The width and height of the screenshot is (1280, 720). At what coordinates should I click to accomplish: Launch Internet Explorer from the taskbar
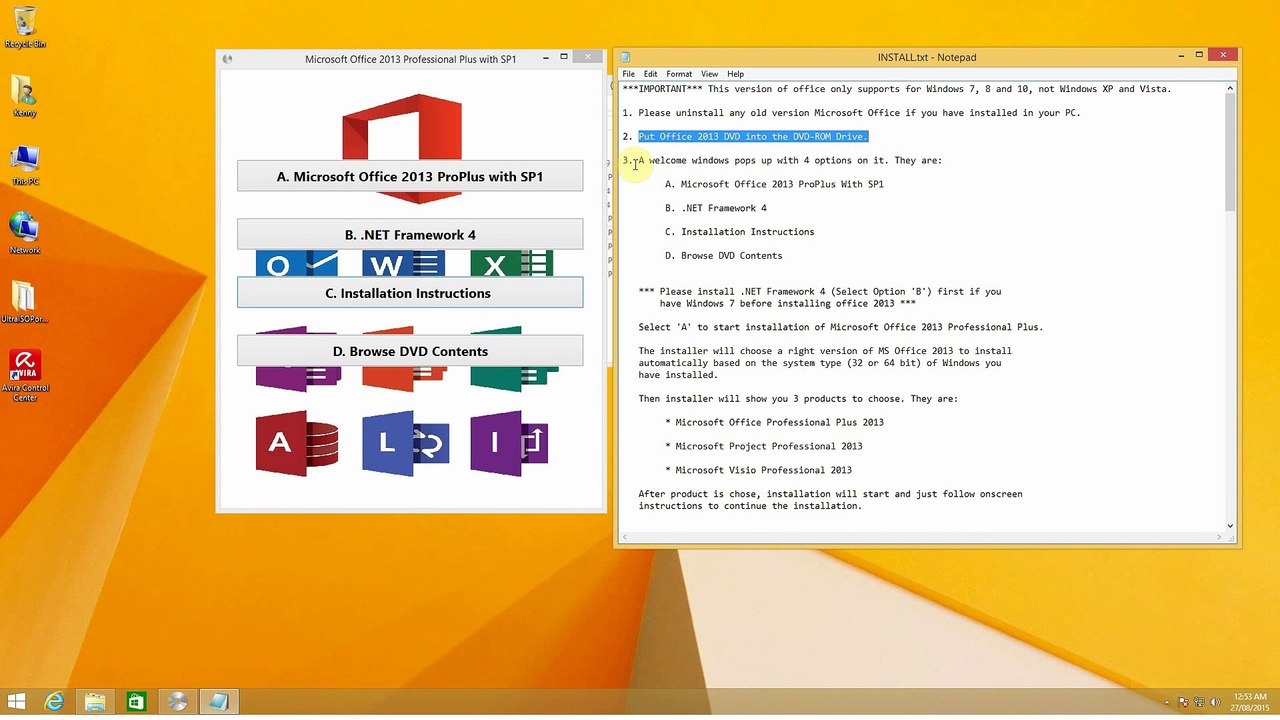(x=54, y=702)
